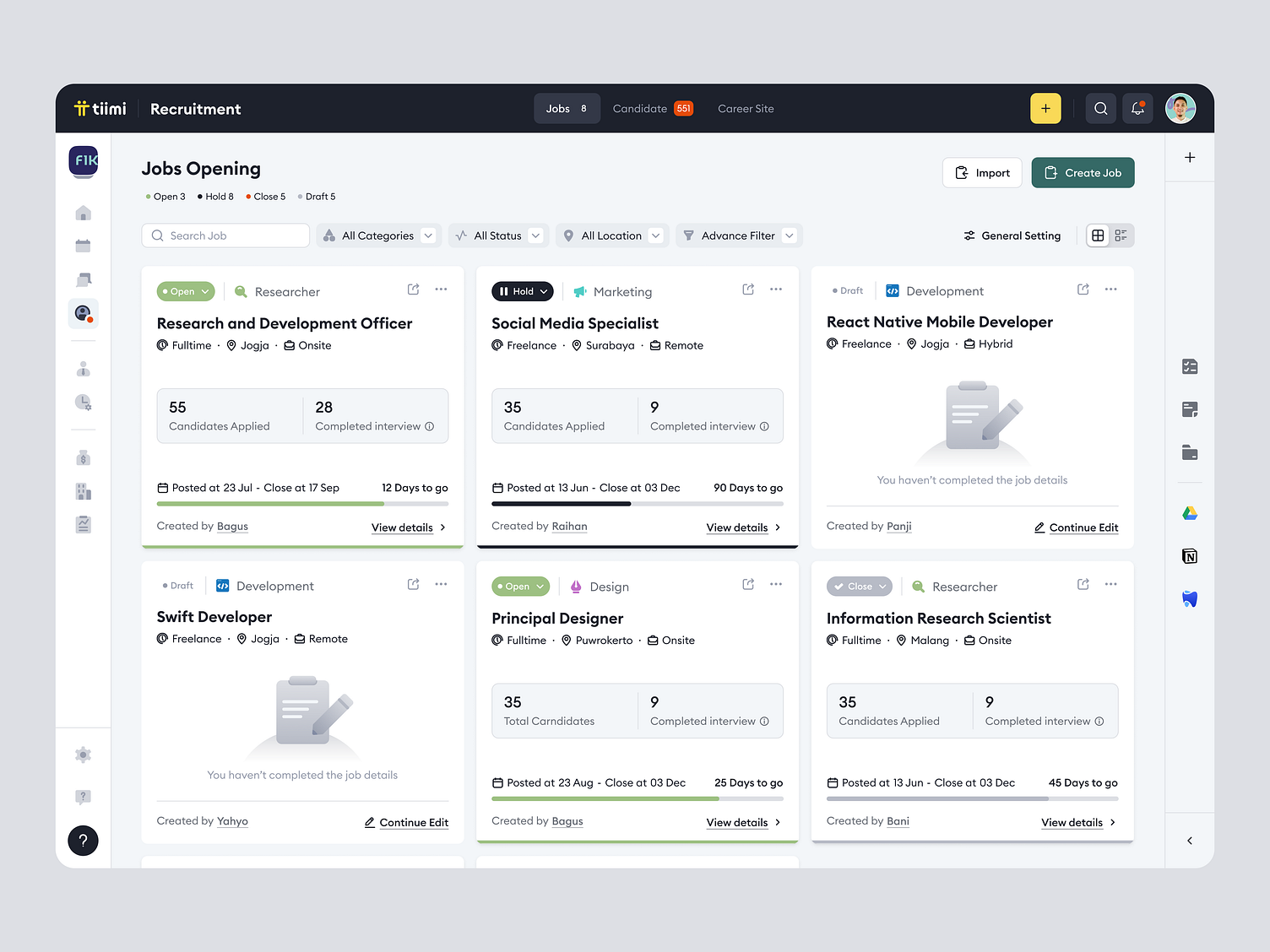Image resolution: width=1270 pixels, height=952 pixels.
Task: Switch to list view layout toggle
Action: 1122,235
